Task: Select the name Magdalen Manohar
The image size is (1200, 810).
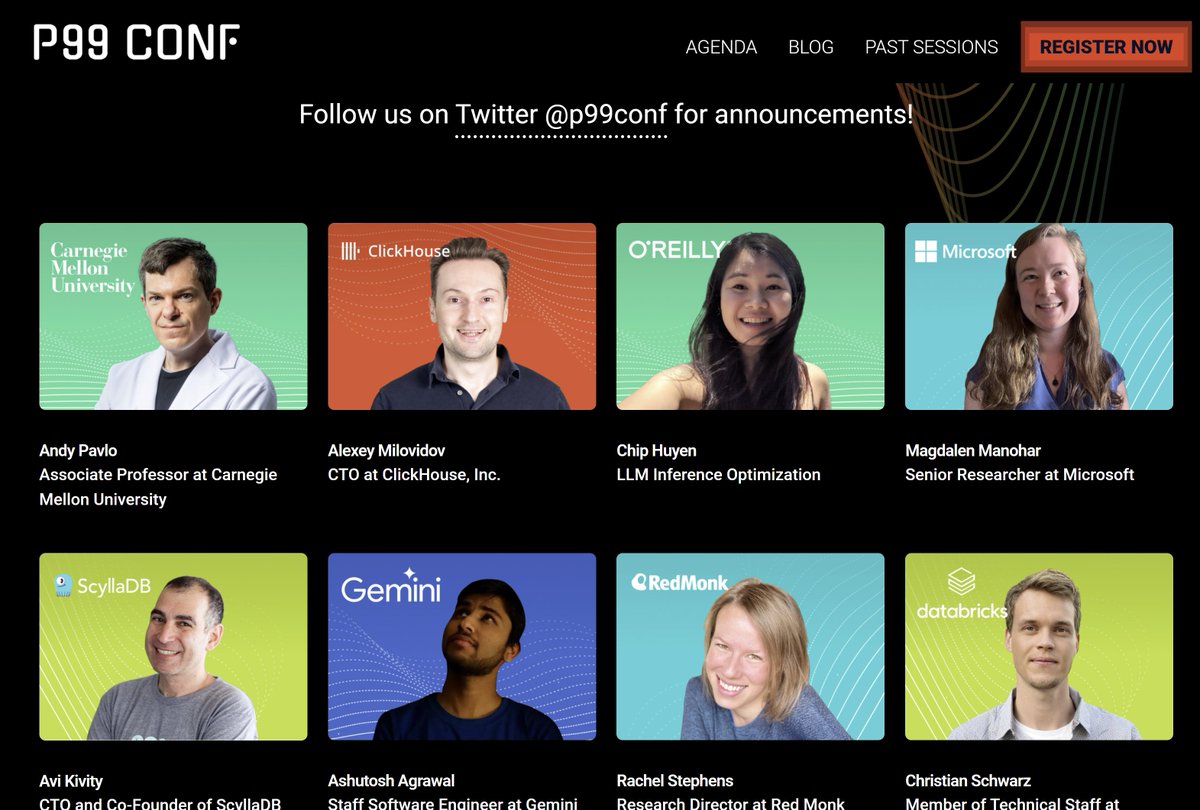Action: click(x=973, y=450)
